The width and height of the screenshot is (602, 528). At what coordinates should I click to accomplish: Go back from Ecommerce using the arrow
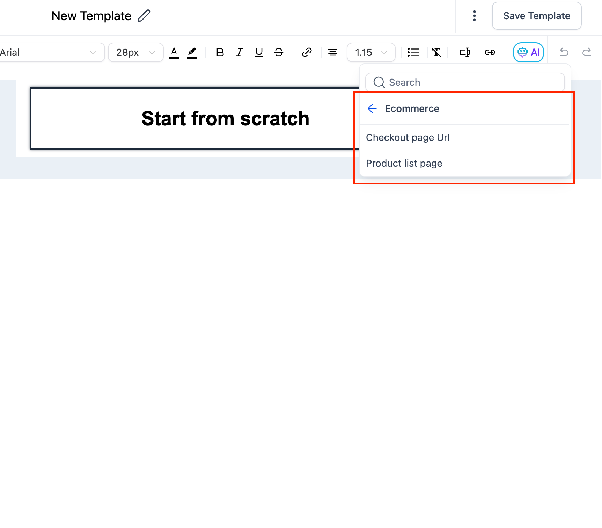coord(372,109)
